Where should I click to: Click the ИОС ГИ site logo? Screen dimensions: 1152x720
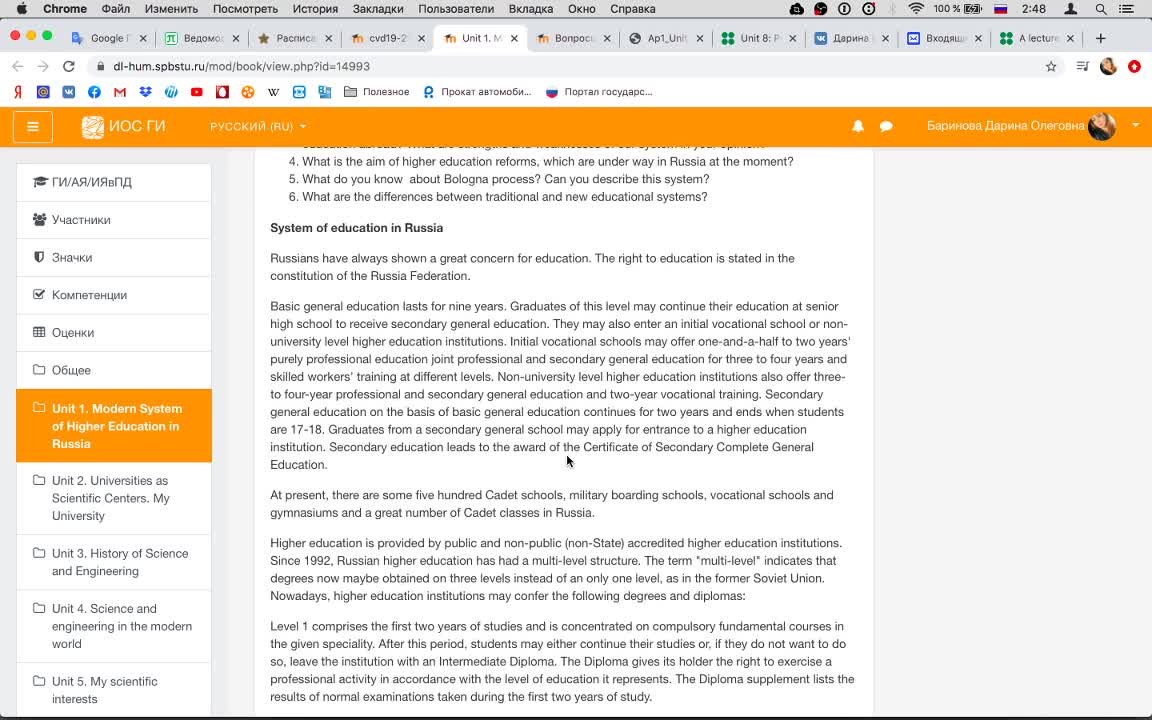[123, 126]
